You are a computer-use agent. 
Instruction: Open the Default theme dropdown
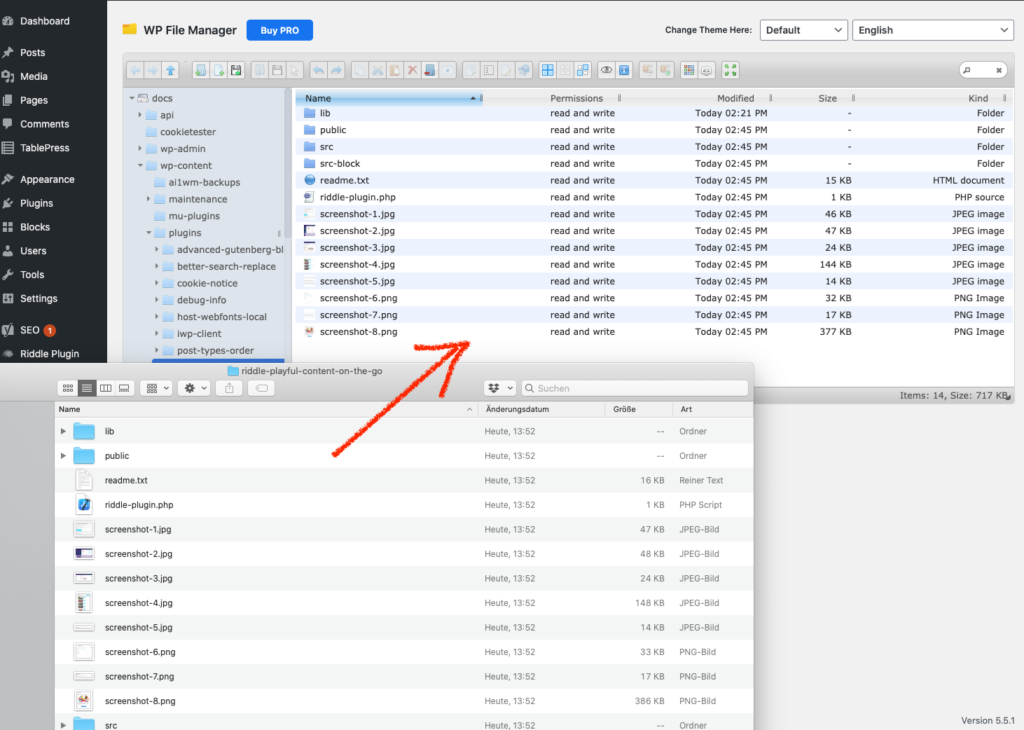(x=803, y=30)
